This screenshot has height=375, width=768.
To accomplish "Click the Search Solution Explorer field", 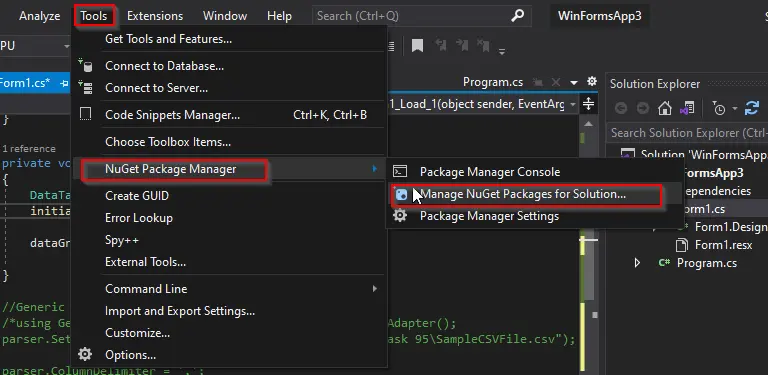I will pos(687,133).
